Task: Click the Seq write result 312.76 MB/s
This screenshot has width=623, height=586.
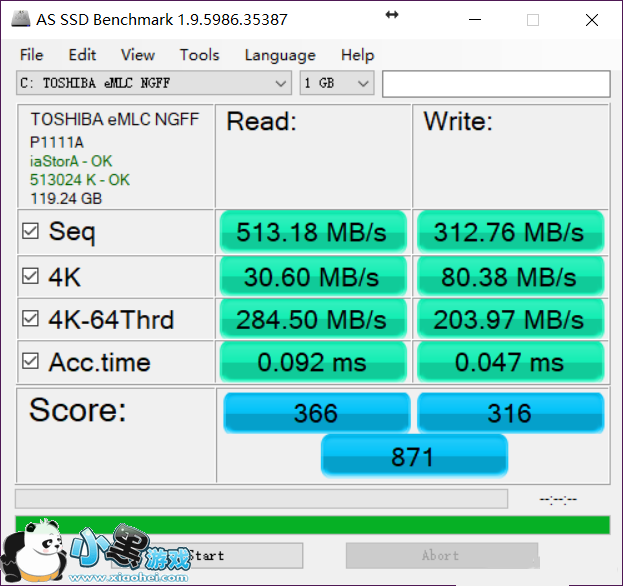Action: [511, 232]
